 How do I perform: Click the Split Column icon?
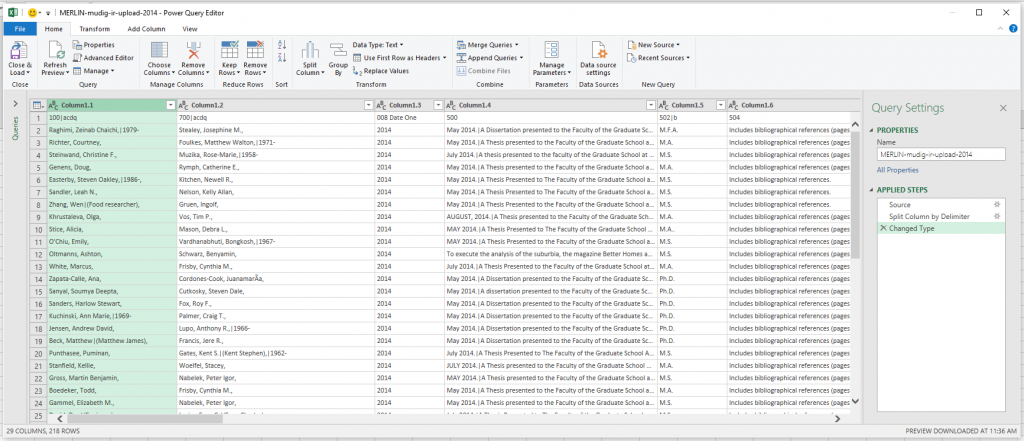coord(310,52)
